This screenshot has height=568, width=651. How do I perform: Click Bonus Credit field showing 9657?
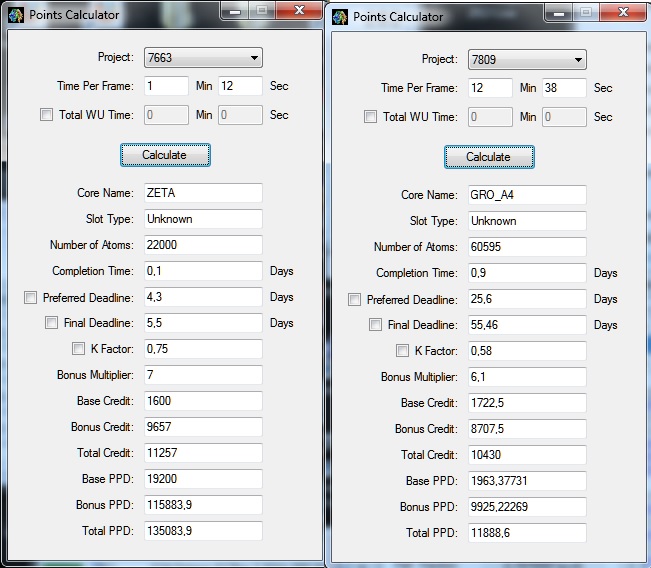pos(203,427)
